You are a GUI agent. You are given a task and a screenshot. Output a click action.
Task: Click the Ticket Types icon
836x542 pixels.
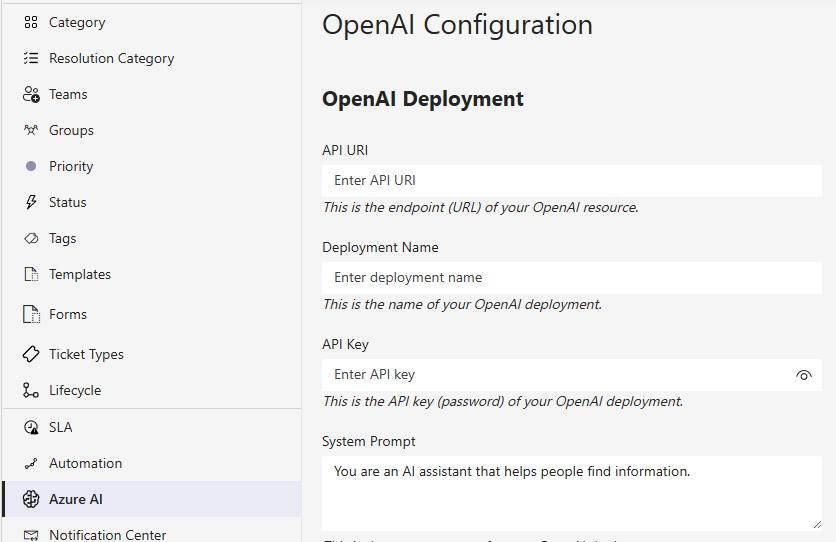tap(31, 354)
